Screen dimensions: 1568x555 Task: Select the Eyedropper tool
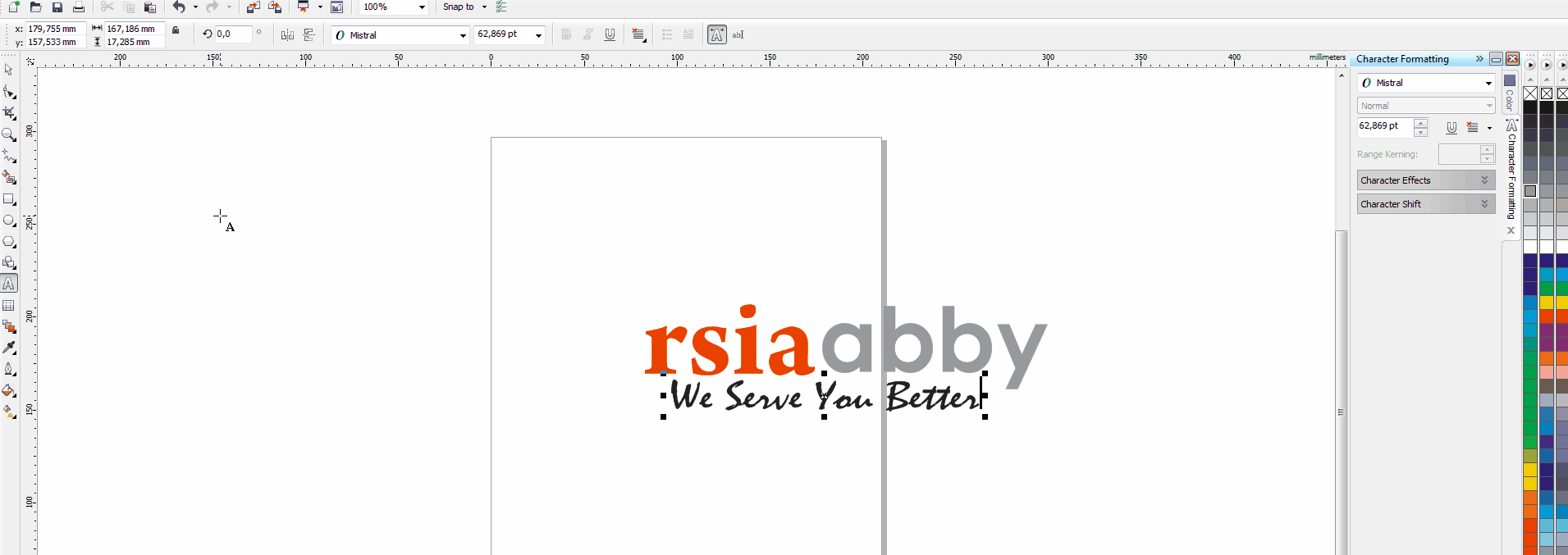(9, 348)
